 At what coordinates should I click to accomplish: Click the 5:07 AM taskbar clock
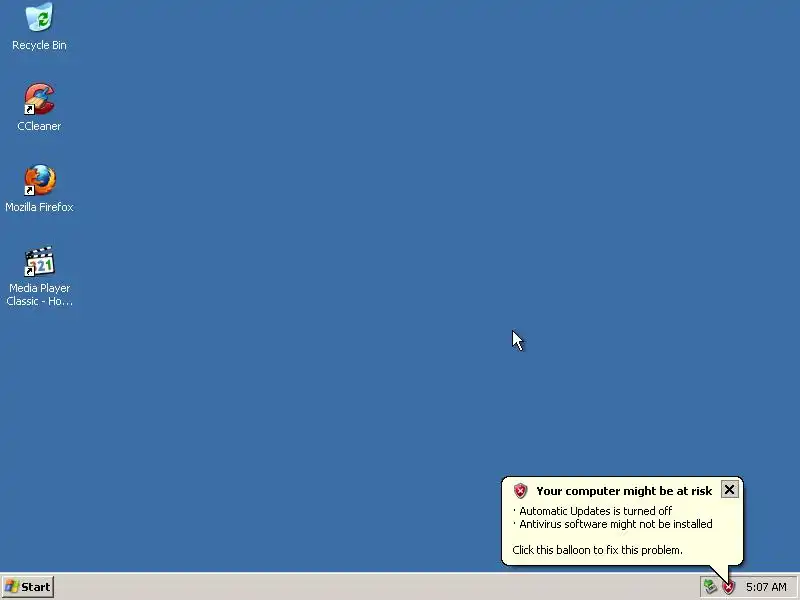click(766, 587)
